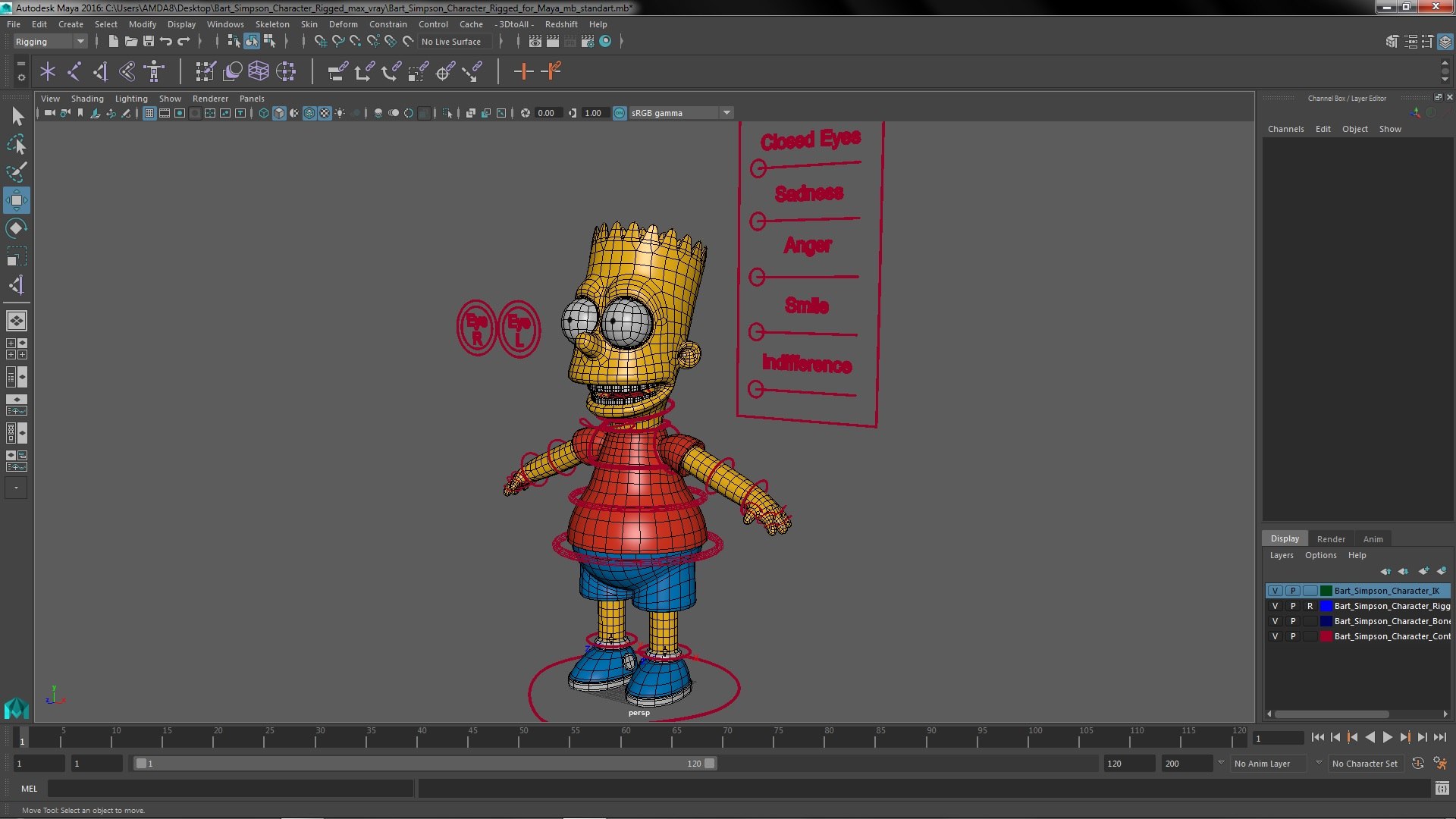
Task: Open the sRGB gamma color space dropdown
Action: coord(680,113)
